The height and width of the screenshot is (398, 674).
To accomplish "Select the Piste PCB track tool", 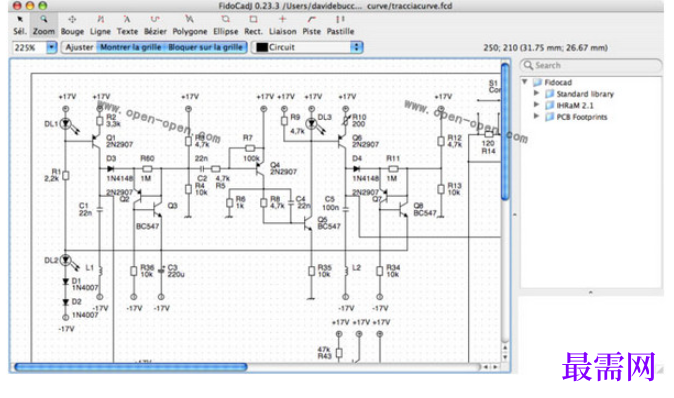I will point(312,25).
